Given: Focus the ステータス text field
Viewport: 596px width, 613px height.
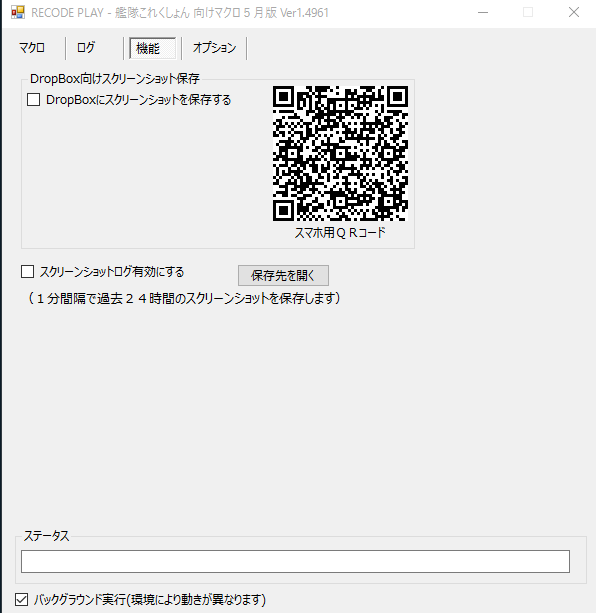Looking at the screenshot, I should tap(295, 561).
